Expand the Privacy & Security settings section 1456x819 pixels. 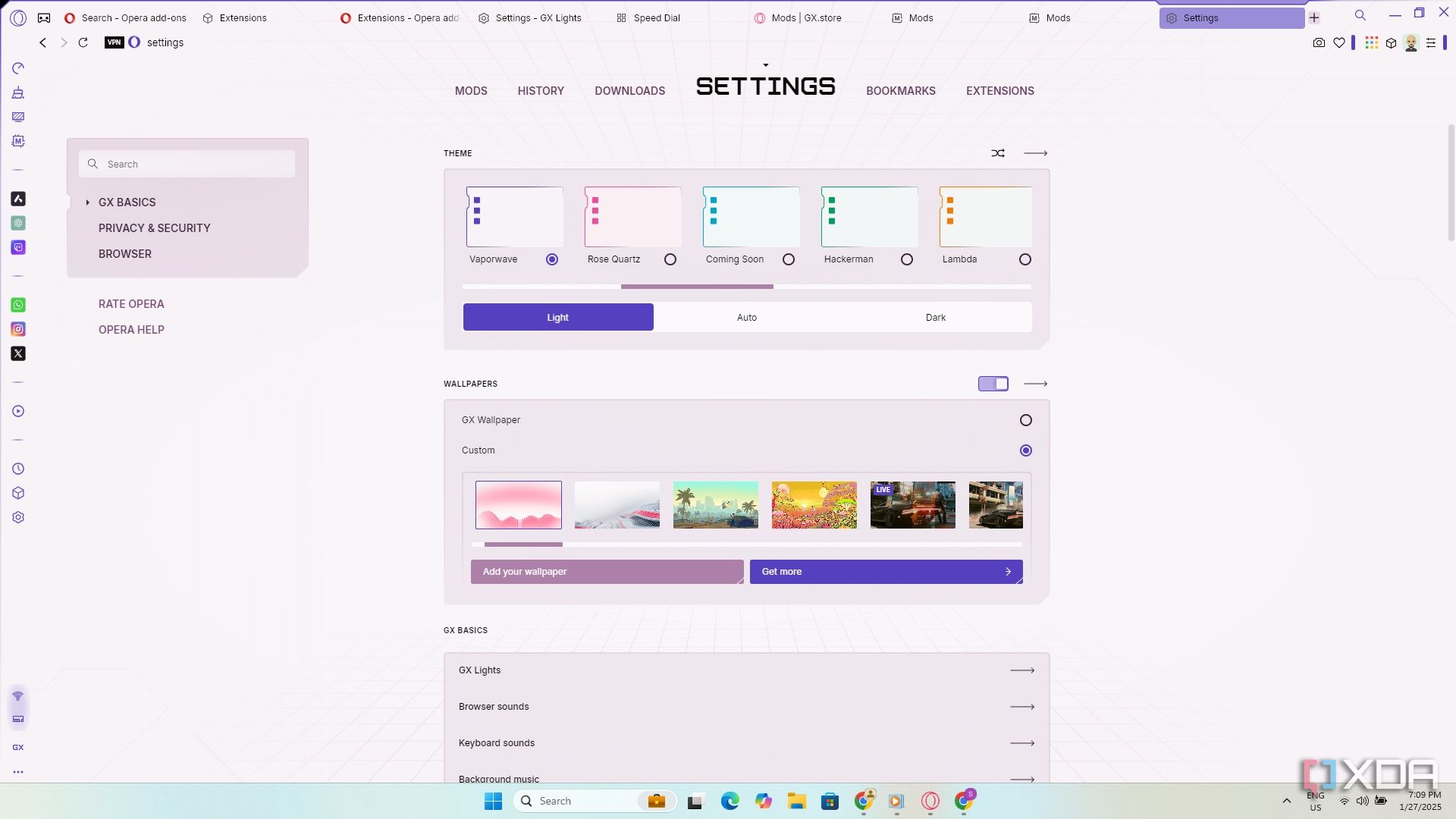154,228
